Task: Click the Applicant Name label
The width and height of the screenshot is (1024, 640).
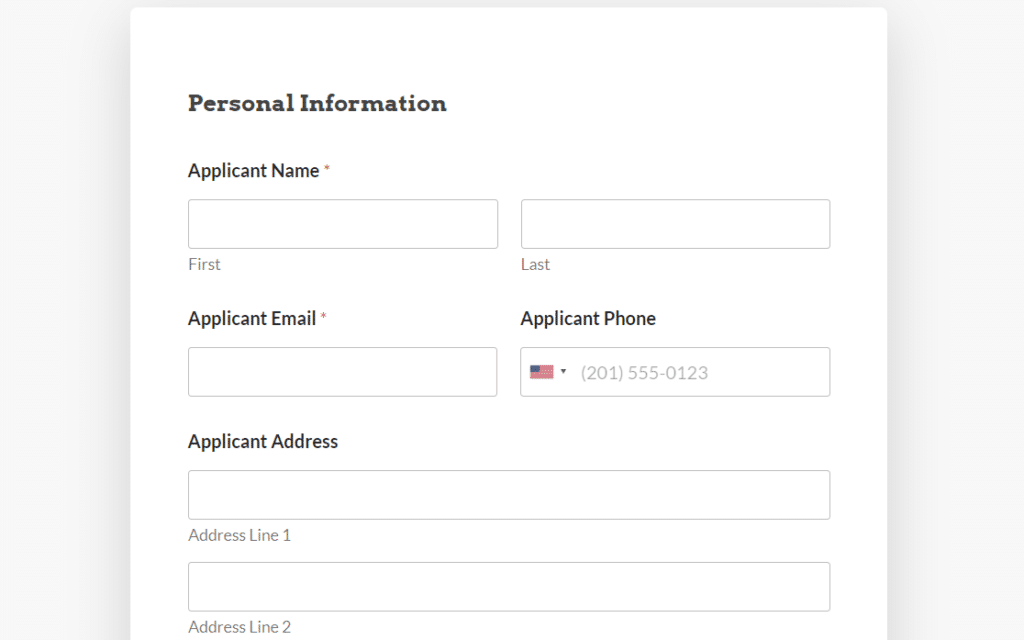Action: tap(253, 171)
